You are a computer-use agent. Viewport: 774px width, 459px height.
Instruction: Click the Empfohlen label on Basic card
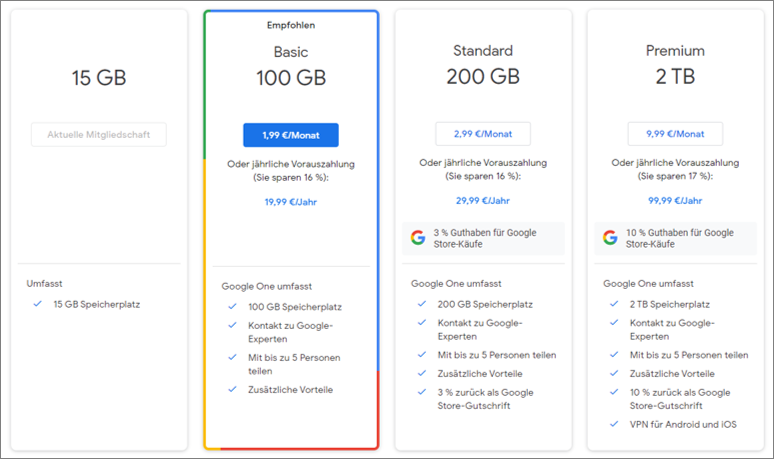click(x=291, y=25)
